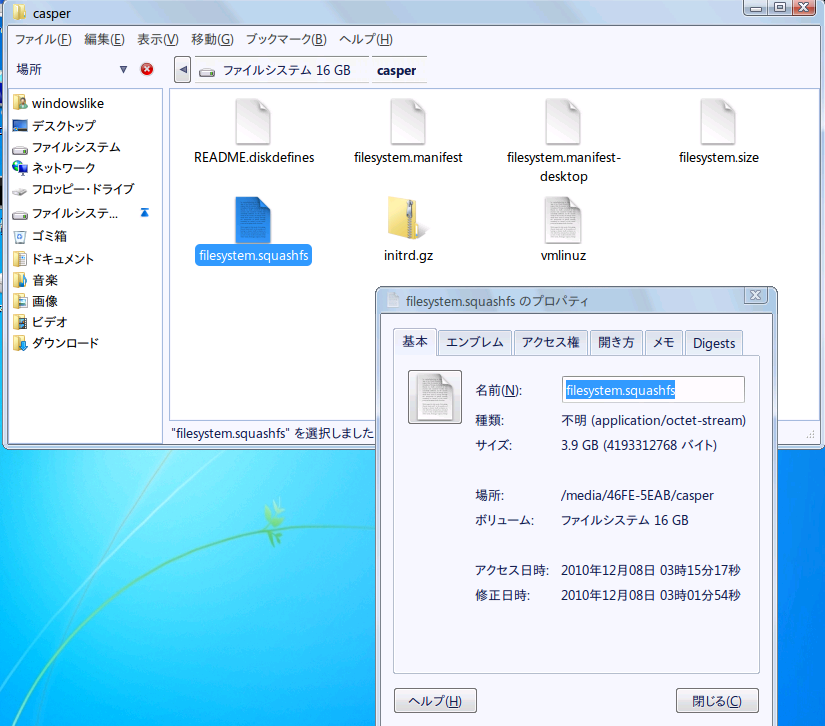The image size is (825, 726).
Task: Select the vmlinuz file icon
Action: pos(563,220)
